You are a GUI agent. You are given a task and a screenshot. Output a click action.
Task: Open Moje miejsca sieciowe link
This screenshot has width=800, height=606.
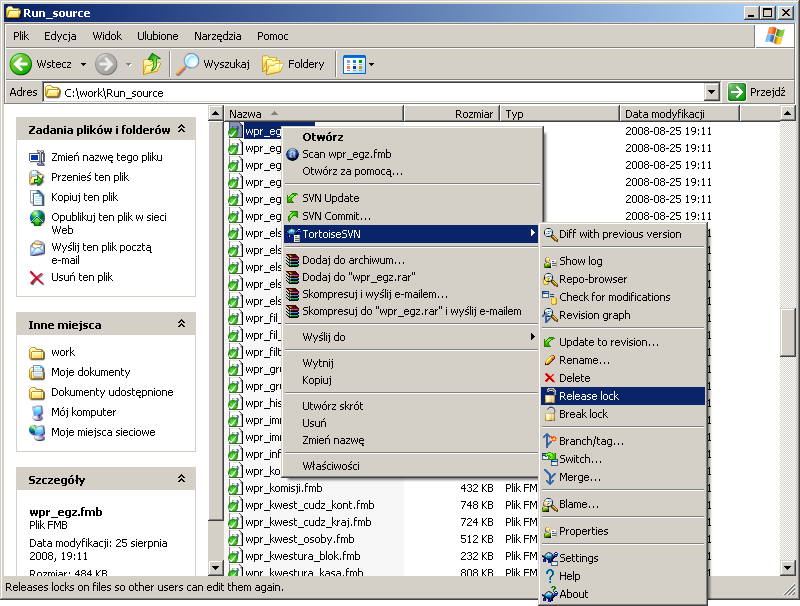(103, 432)
